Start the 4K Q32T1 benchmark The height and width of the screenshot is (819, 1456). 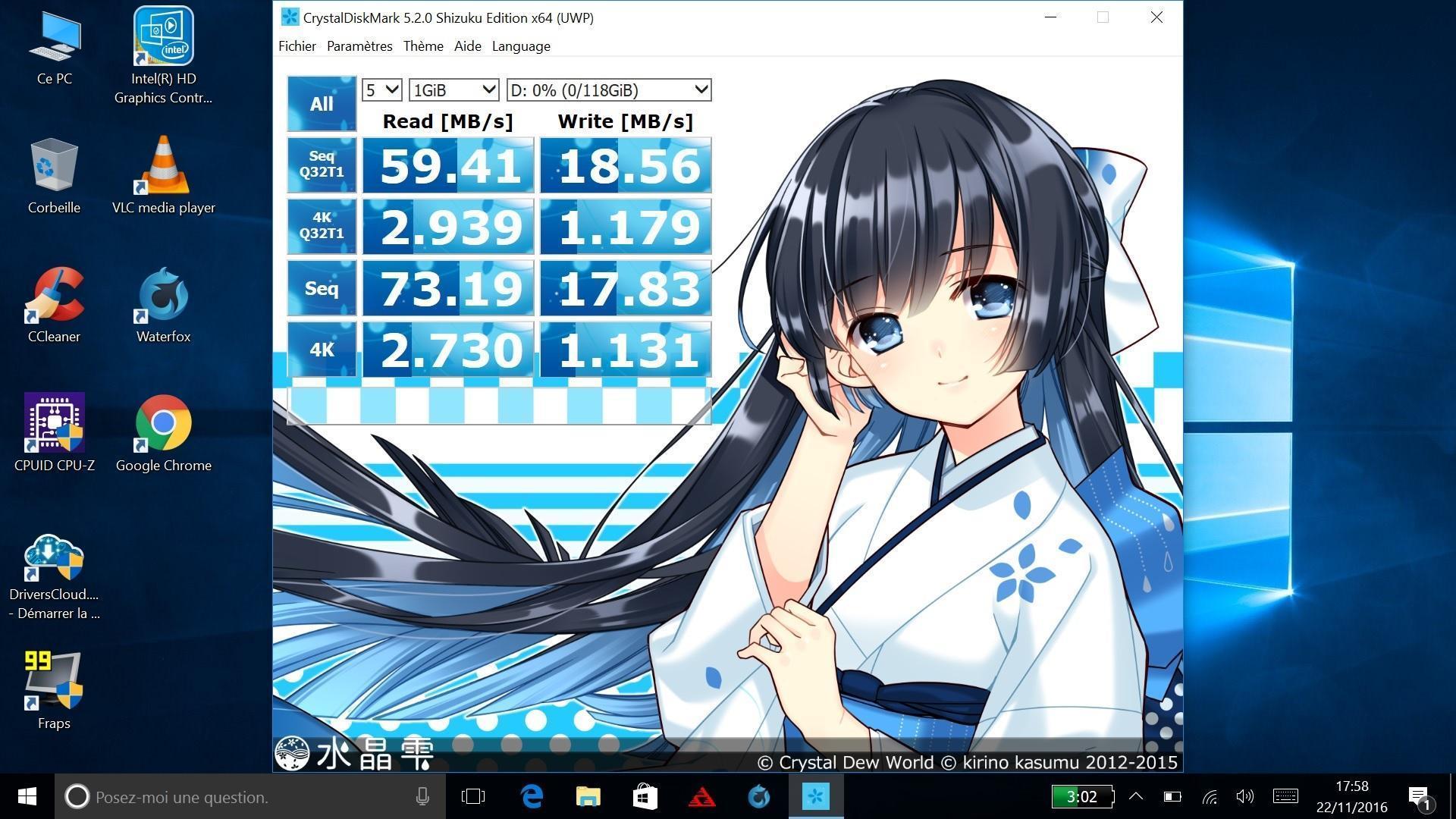tap(322, 226)
